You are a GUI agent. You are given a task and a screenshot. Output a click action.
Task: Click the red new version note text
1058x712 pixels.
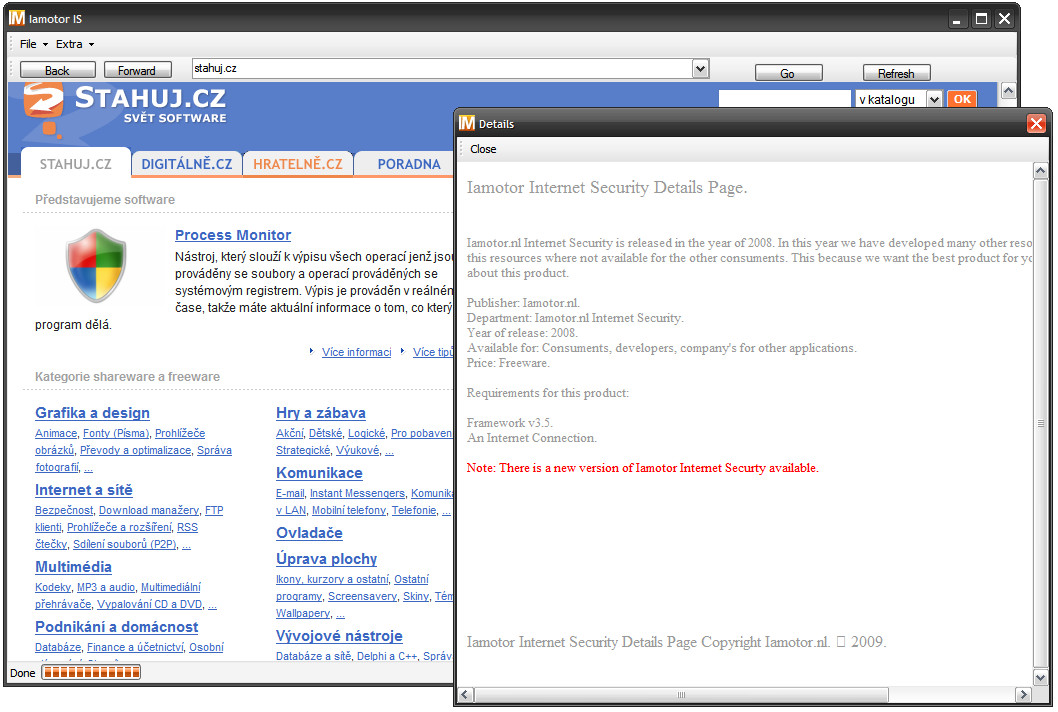(x=642, y=468)
